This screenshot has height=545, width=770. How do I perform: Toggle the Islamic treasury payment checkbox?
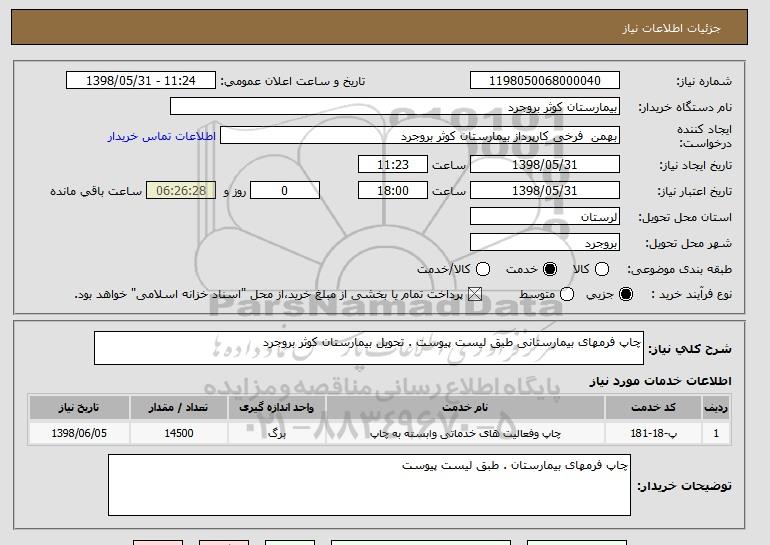(475, 294)
